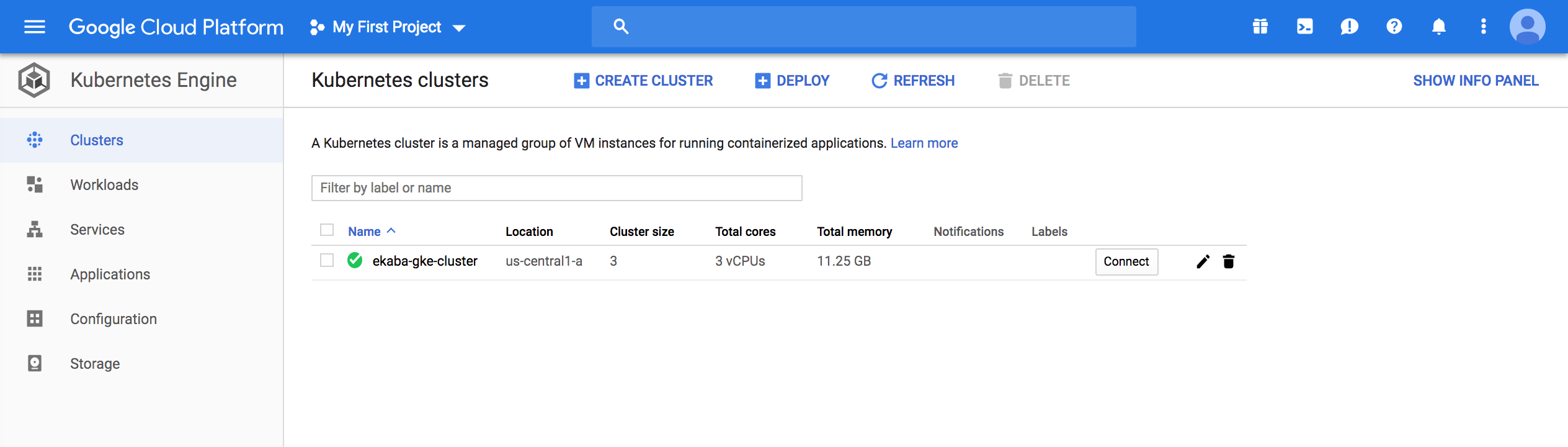
Task: Open the send feedback icon
Action: pos(1349,27)
